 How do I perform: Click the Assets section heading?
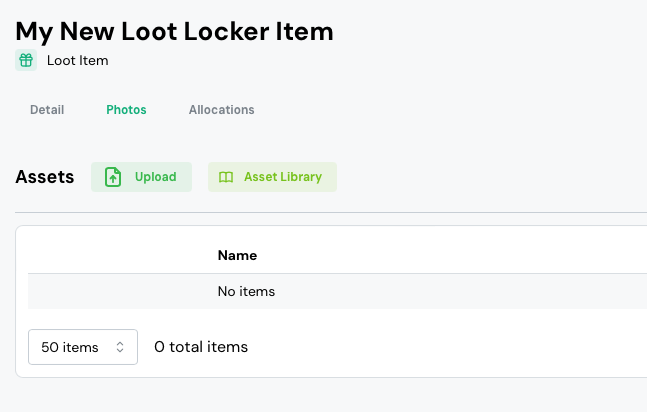(45, 177)
